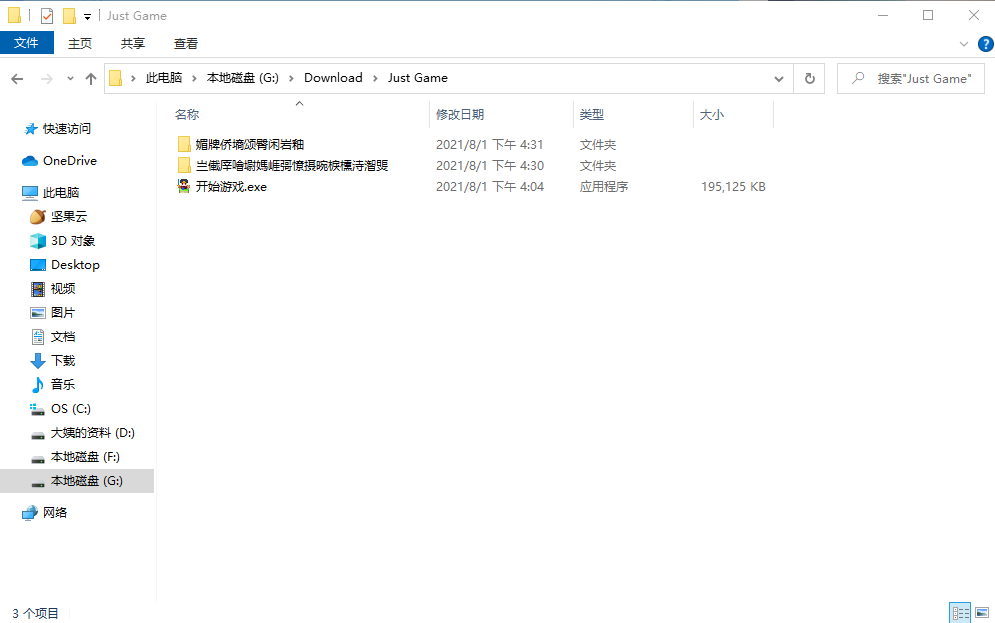Open 大姨的资料 (D:) drive
Viewport: 995px width, 623px height.
click(92, 433)
